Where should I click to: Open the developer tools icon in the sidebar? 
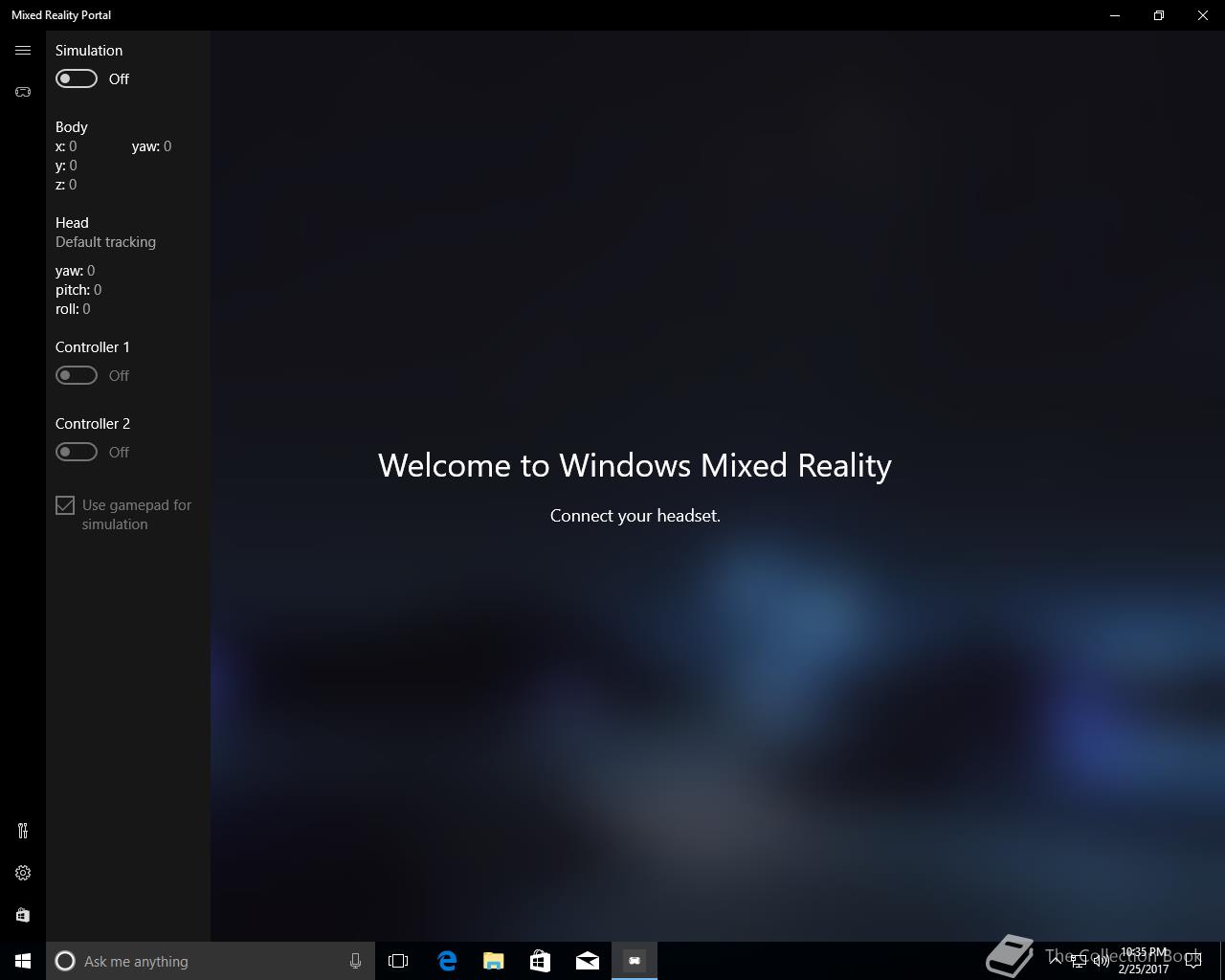(x=23, y=831)
